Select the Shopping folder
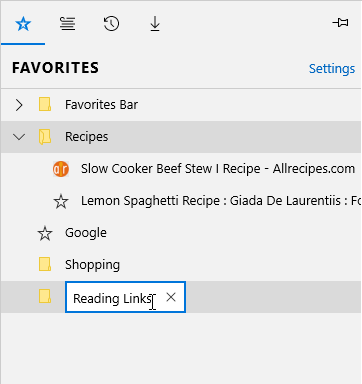Image resolution: width=362 pixels, height=384 pixels. 181,265
